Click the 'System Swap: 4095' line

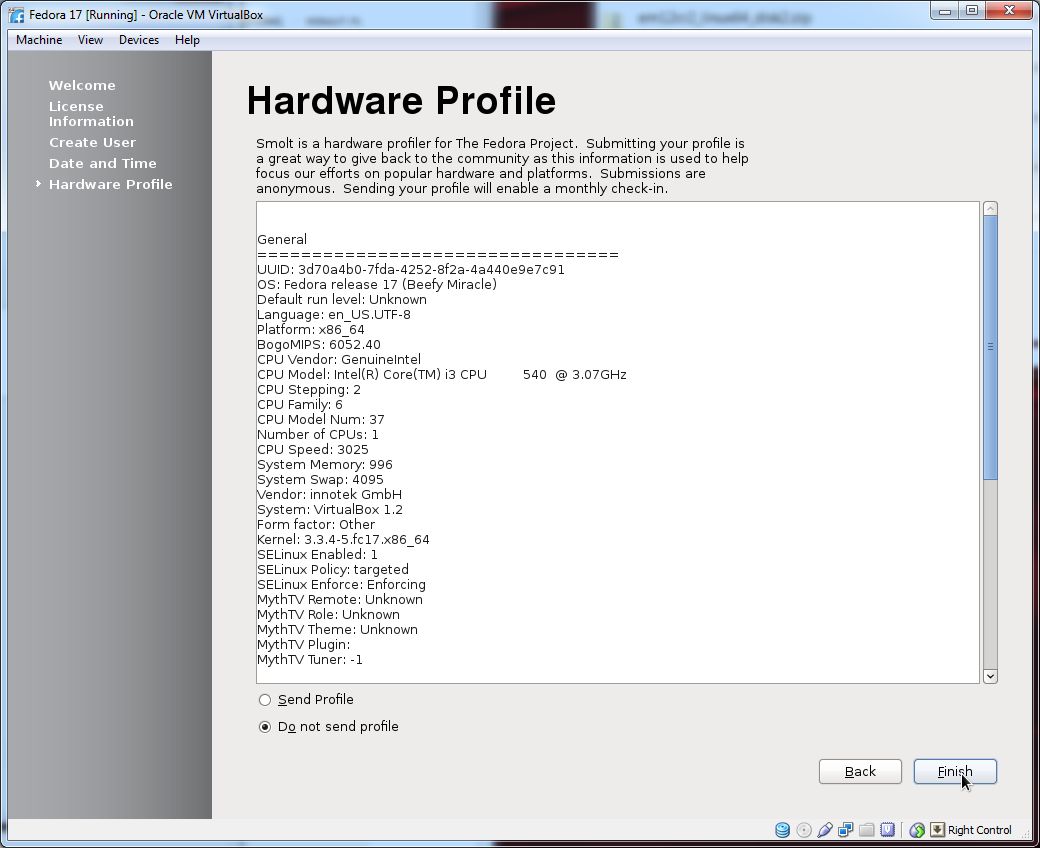coord(320,479)
